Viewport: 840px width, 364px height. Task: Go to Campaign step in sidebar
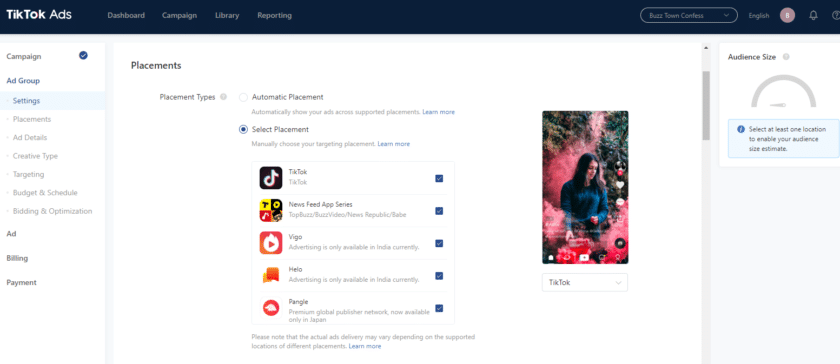24,56
